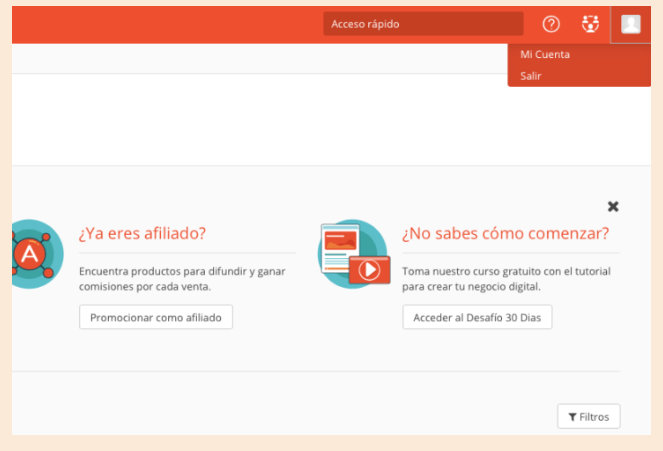The height and width of the screenshot is (451, 663).
Task: Click the video tutorial course illustration
Action: point(354,254)
